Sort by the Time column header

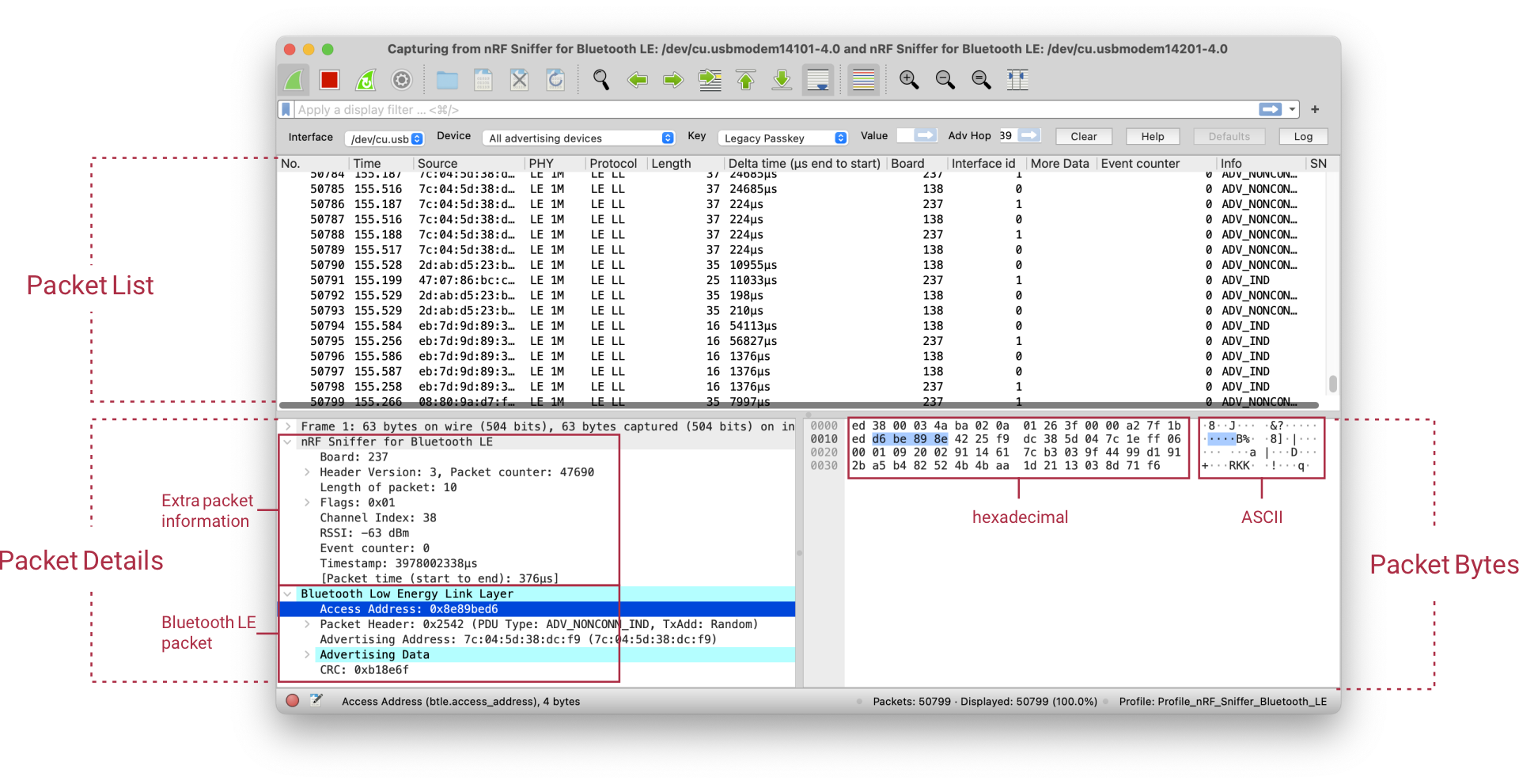click(381, 163)
